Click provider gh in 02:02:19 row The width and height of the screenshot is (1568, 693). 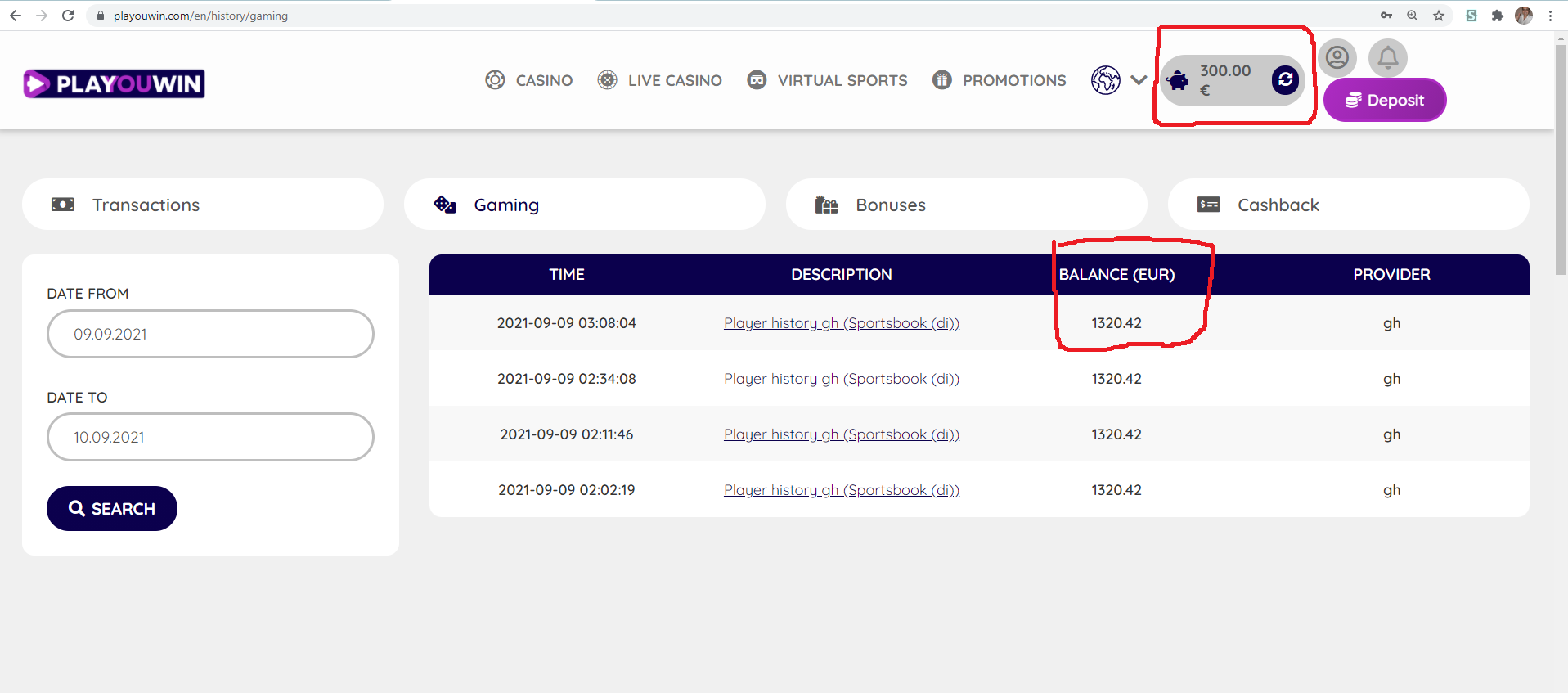(1391, 490)
